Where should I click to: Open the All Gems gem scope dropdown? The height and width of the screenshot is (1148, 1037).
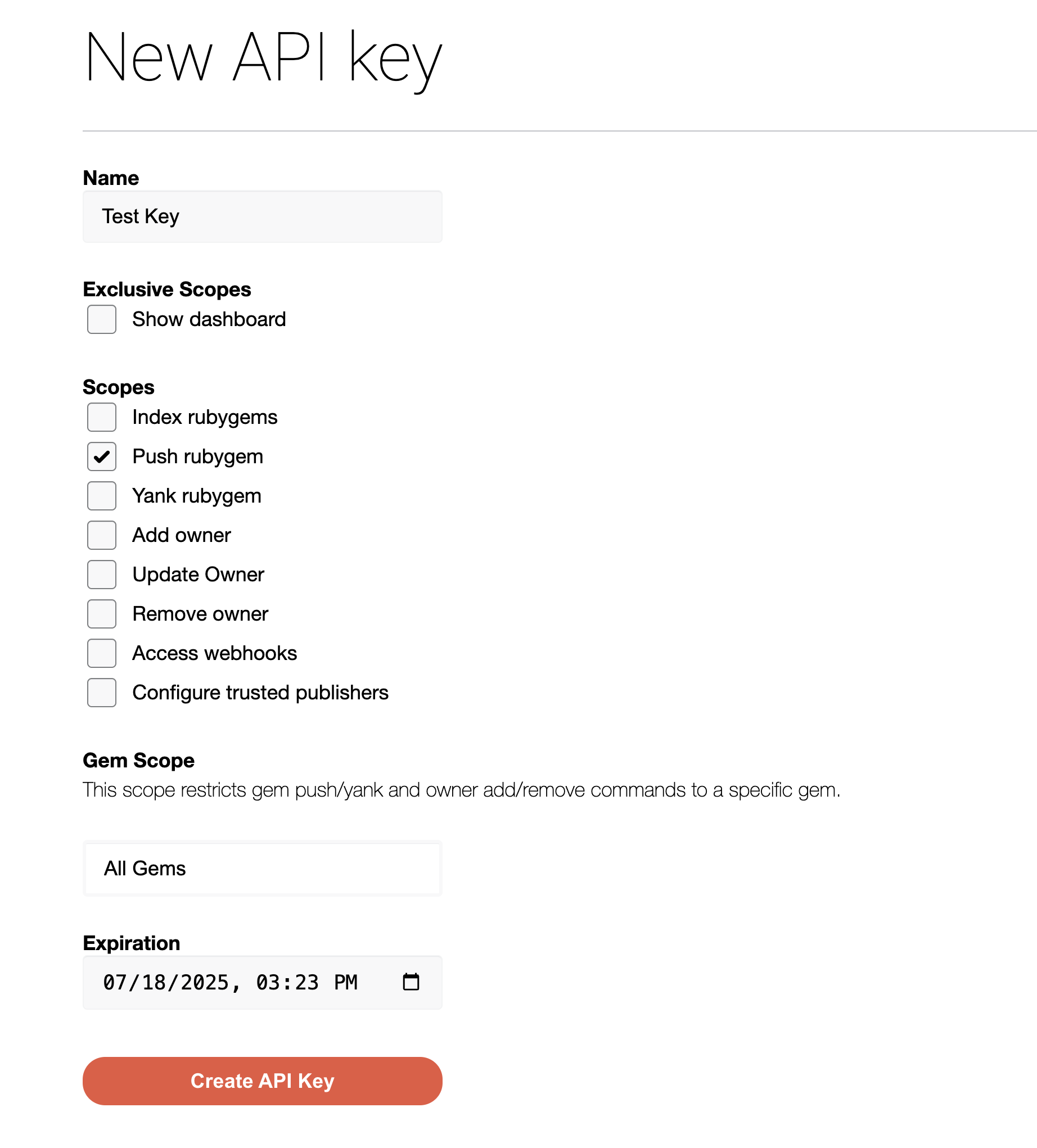click(262, 868)
